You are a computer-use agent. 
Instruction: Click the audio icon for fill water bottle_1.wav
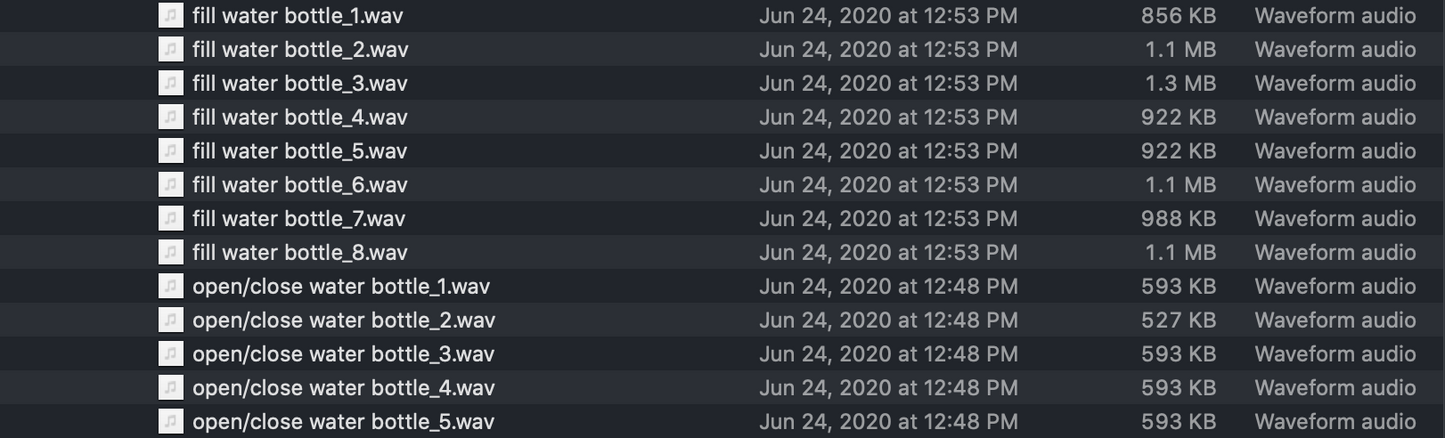click(171, 16)
